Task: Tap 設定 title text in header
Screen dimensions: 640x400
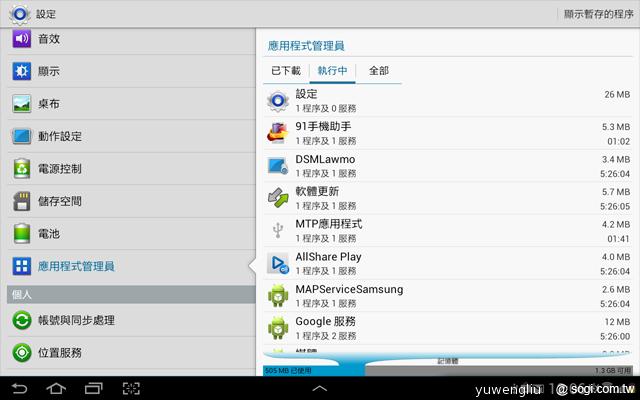Action: click(x=46, y=14)
